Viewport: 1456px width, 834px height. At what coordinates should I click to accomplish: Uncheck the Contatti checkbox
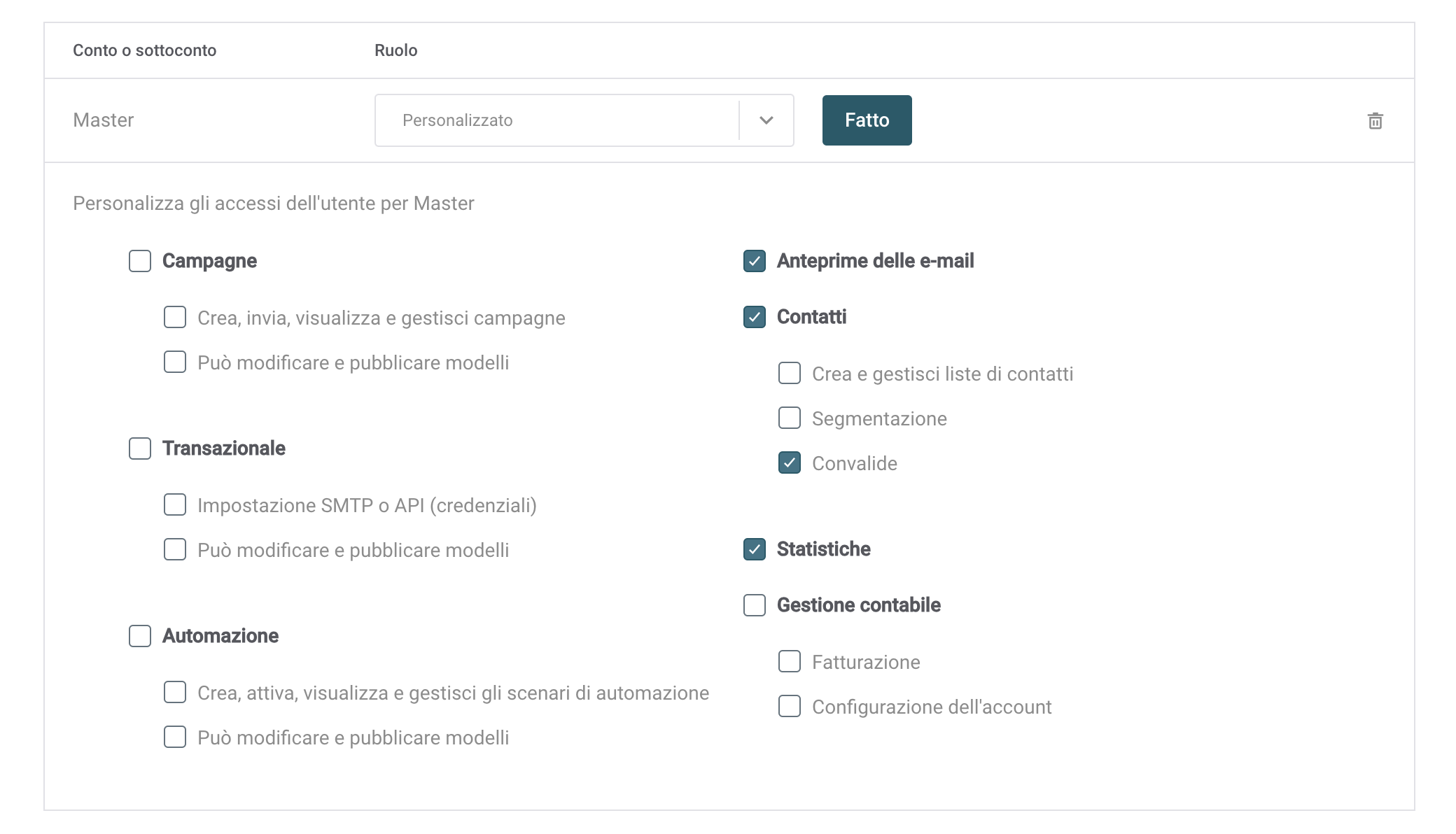click(755, 317)
